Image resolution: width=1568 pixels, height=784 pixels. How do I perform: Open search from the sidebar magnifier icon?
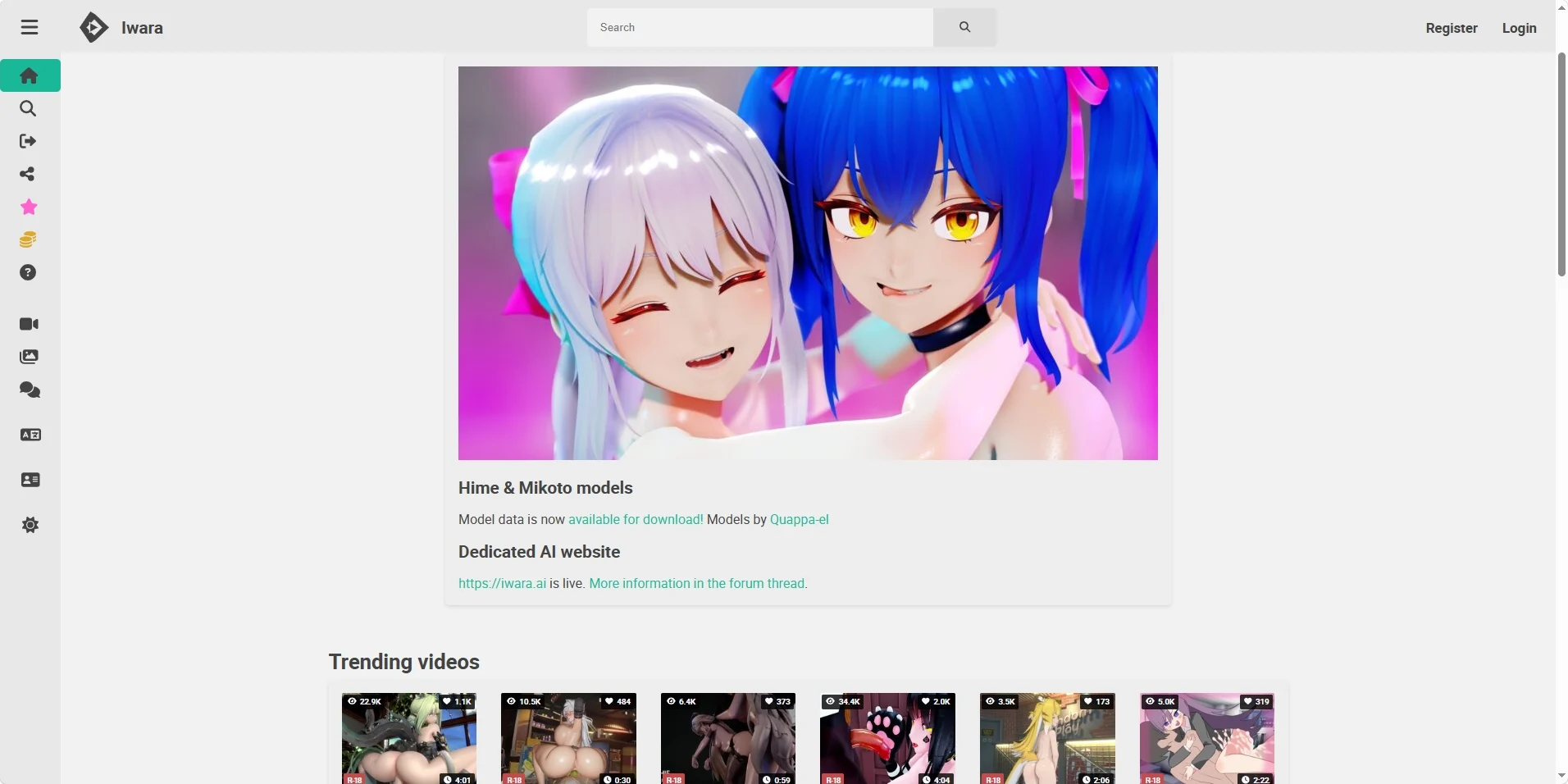tap(29, 108)
